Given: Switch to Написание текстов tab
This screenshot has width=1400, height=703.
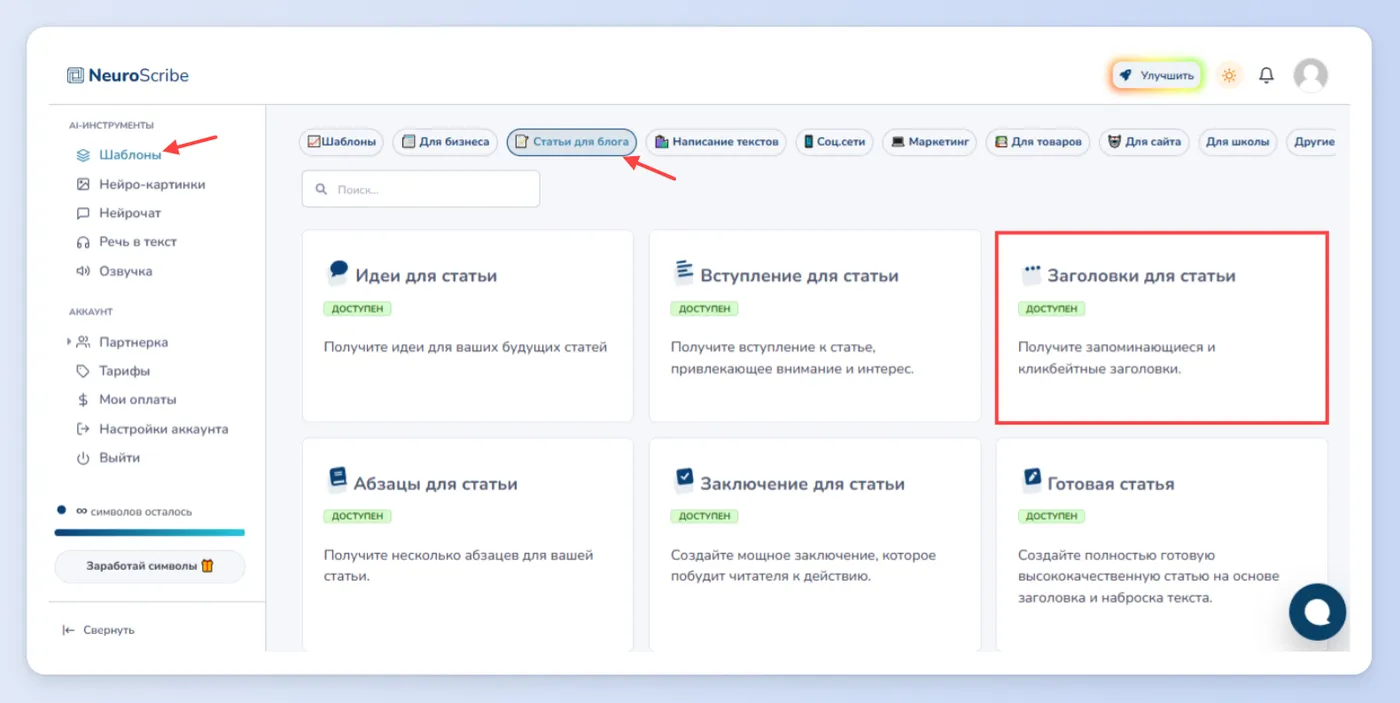Looking at the screenshot, I should click(x=717, y=142).
